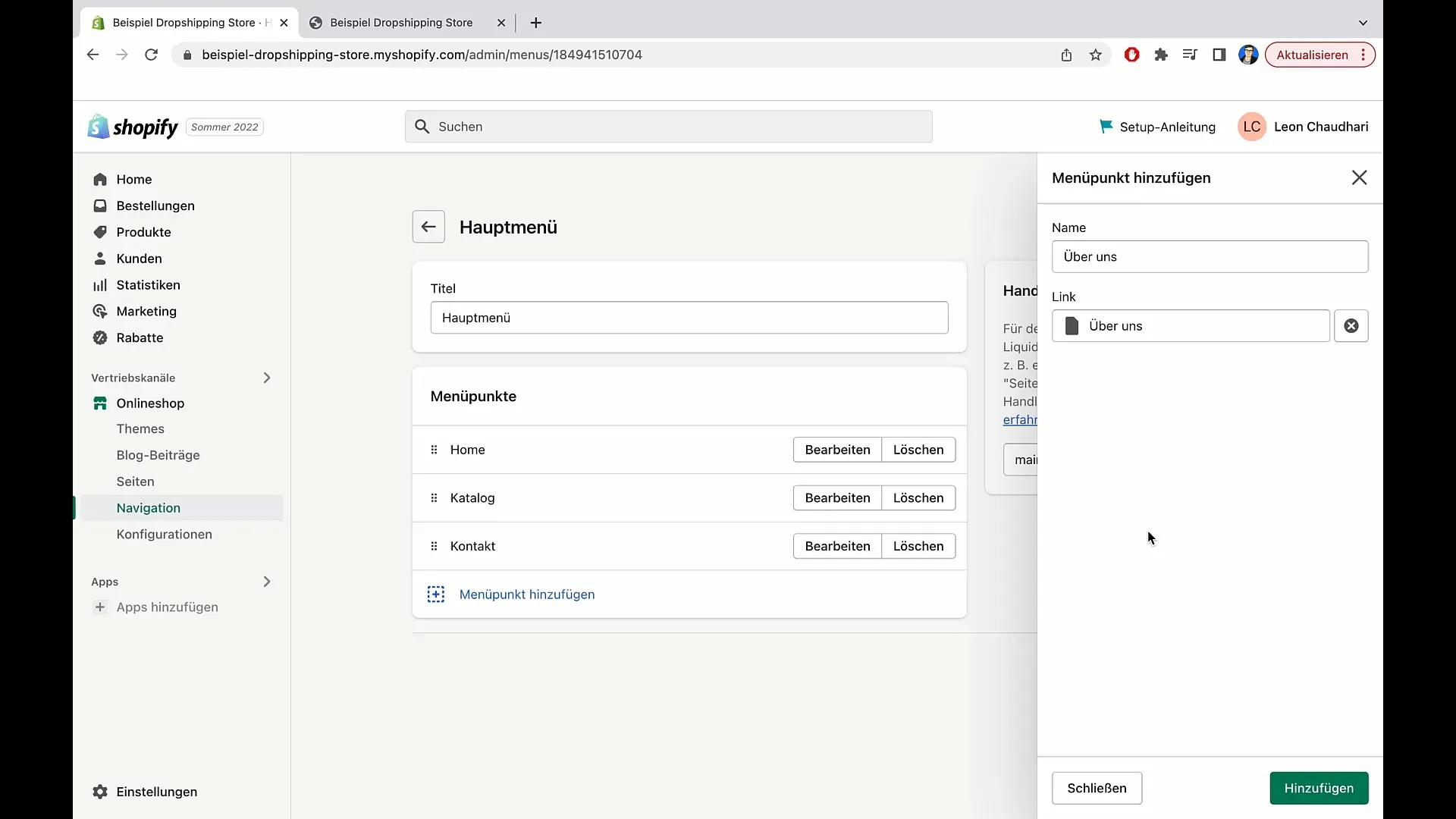
Task: Click the Einstellungen settings gear icon
Action: (100, 791)
